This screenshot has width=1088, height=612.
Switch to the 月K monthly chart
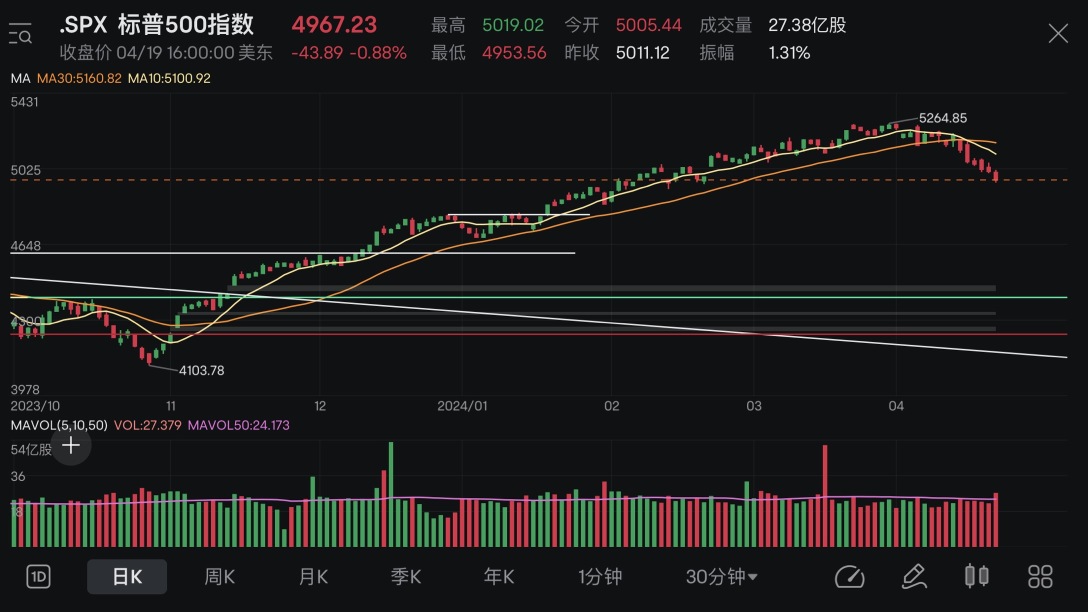tap(313, 577)
